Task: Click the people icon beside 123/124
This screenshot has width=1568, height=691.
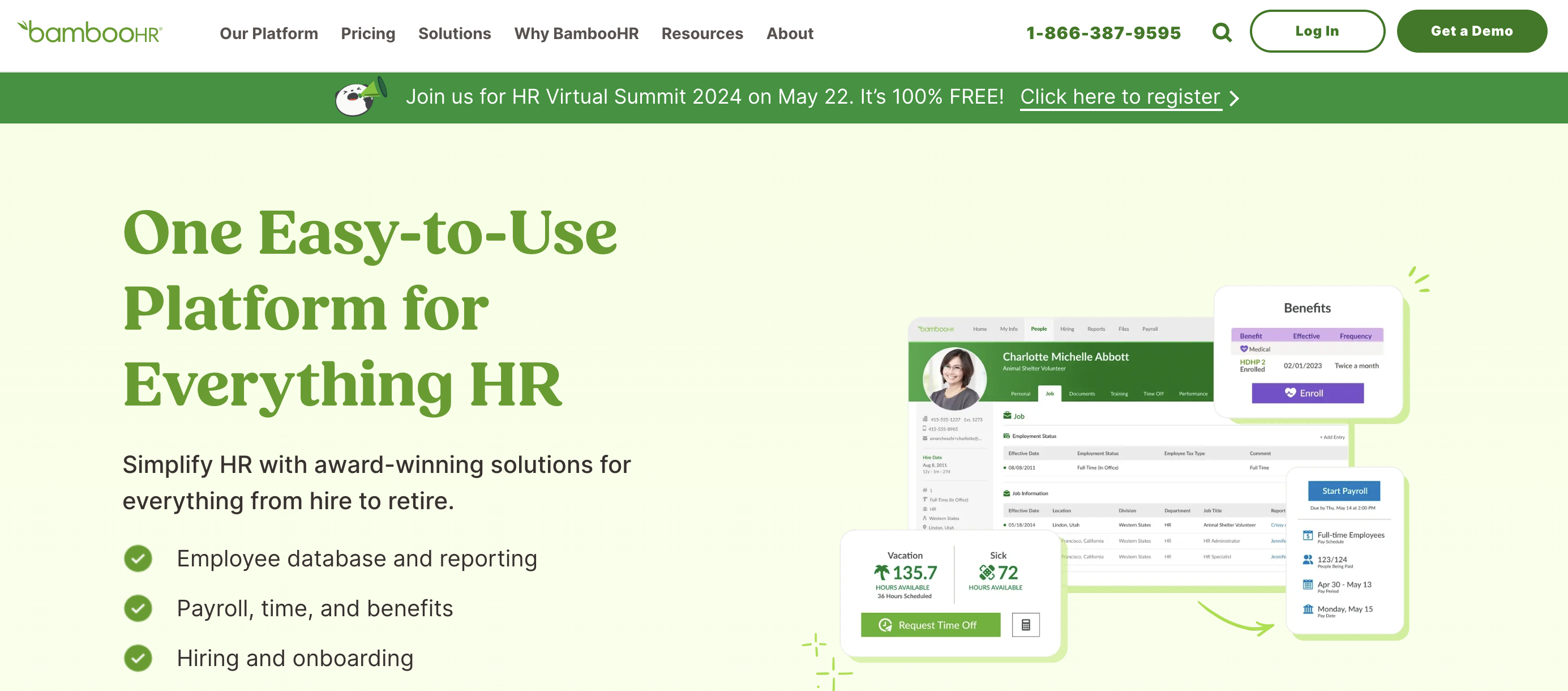Action: click(1308, 560)
